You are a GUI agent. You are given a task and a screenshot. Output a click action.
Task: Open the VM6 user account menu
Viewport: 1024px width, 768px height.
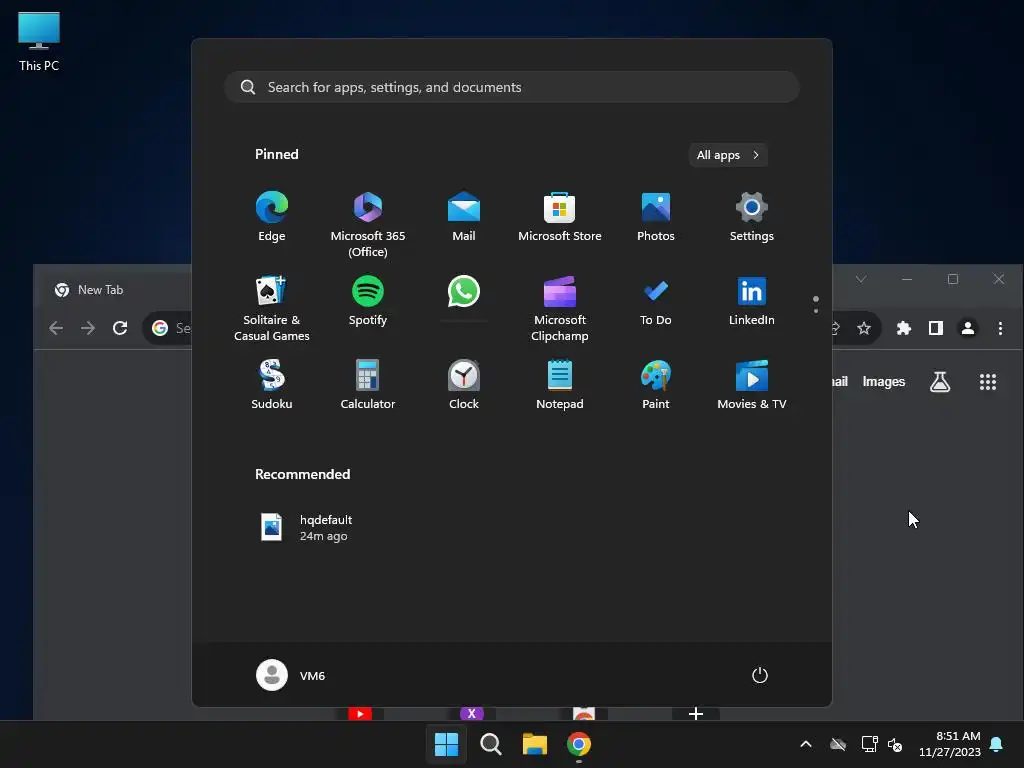coord(291,675)
